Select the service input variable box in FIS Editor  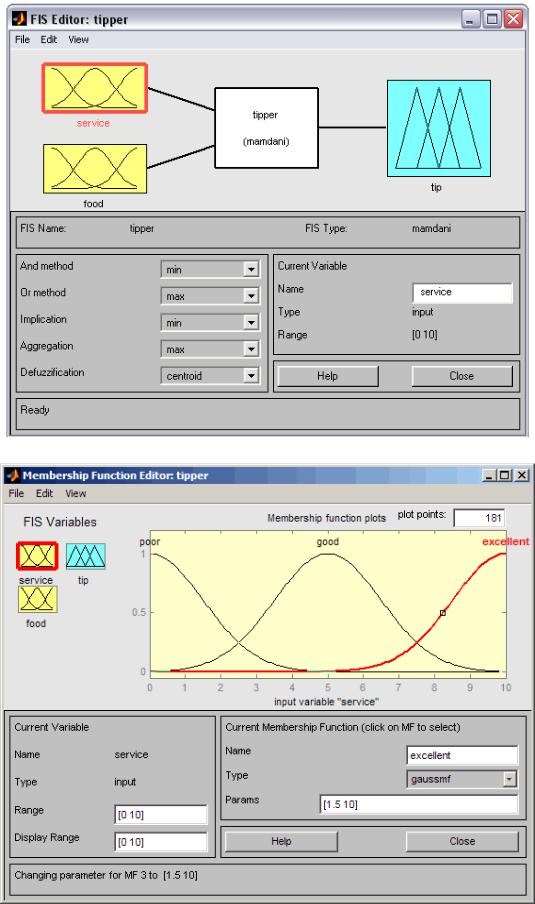coord(95,88)
